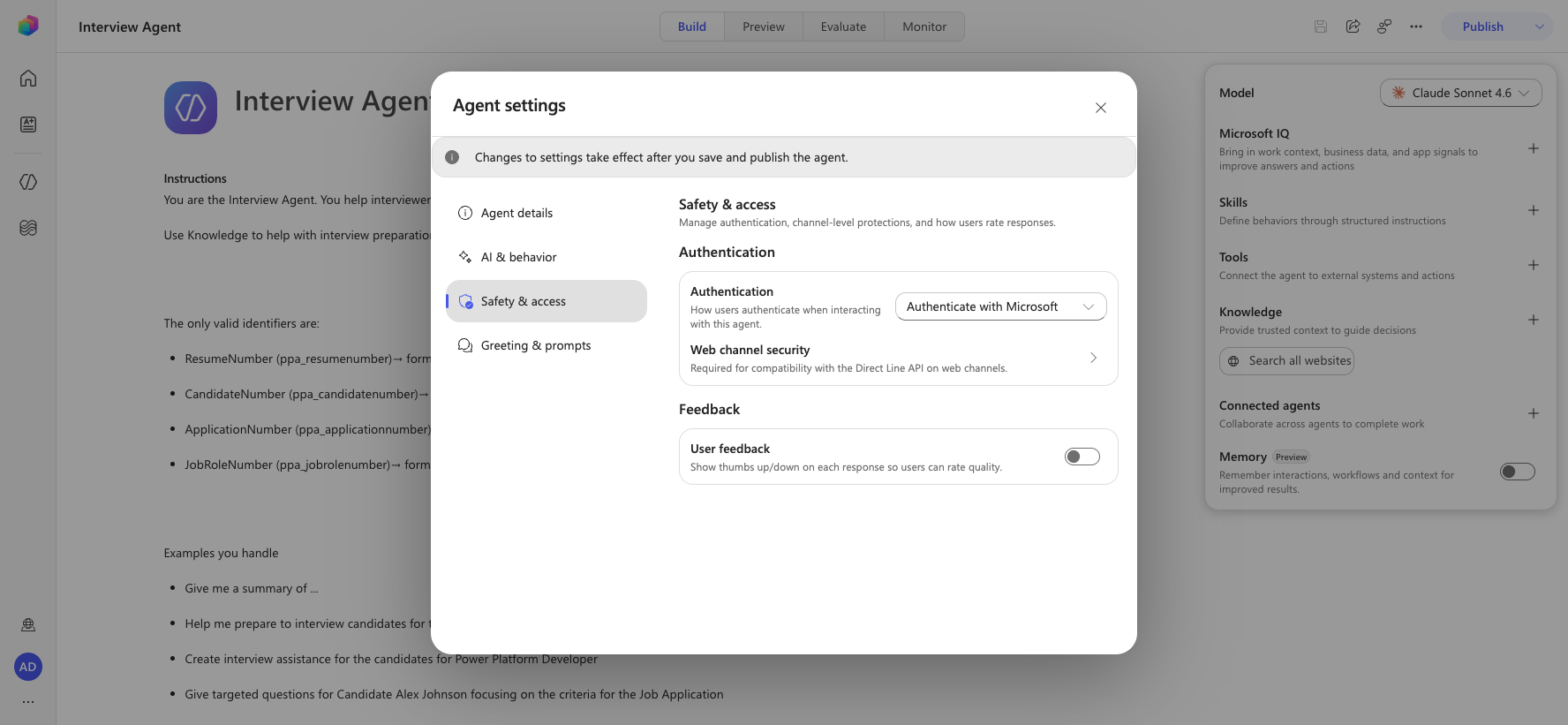Viewport: 1568px width, 725px height.
Task: Close the Agent settings dialog
Action: point(1101,108)
